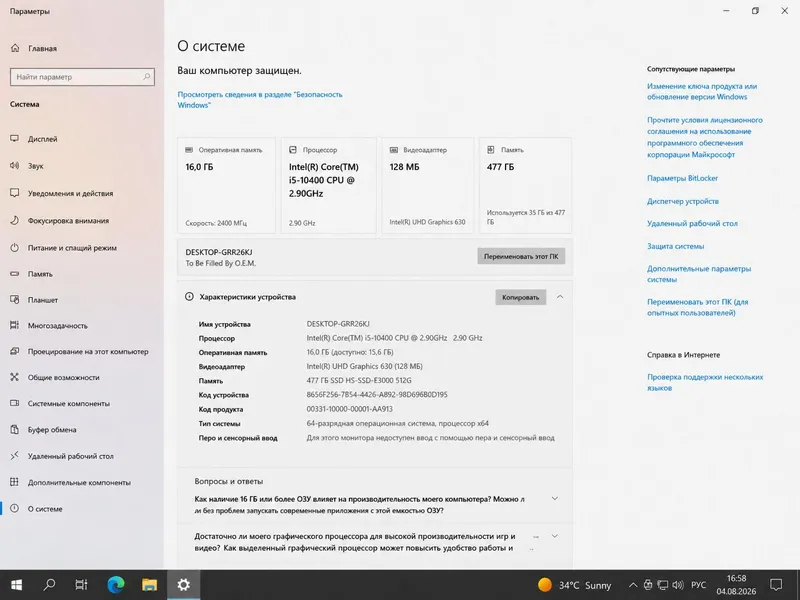
Task: Click the 477 ГБ SSD HS-SSD-E3000 512G value
Action: [x=359, y=380]
